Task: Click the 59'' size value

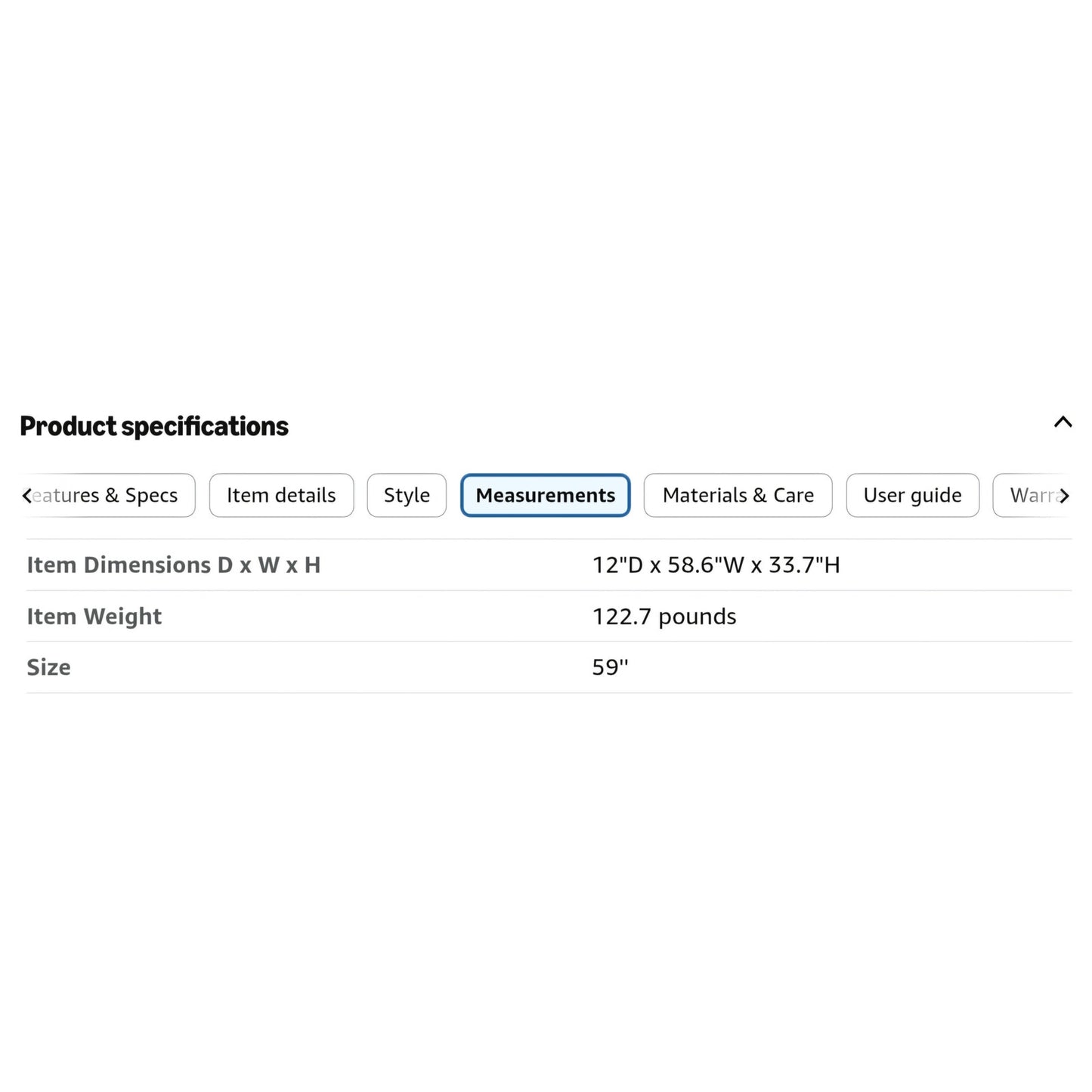Action: tap(611, 667)
